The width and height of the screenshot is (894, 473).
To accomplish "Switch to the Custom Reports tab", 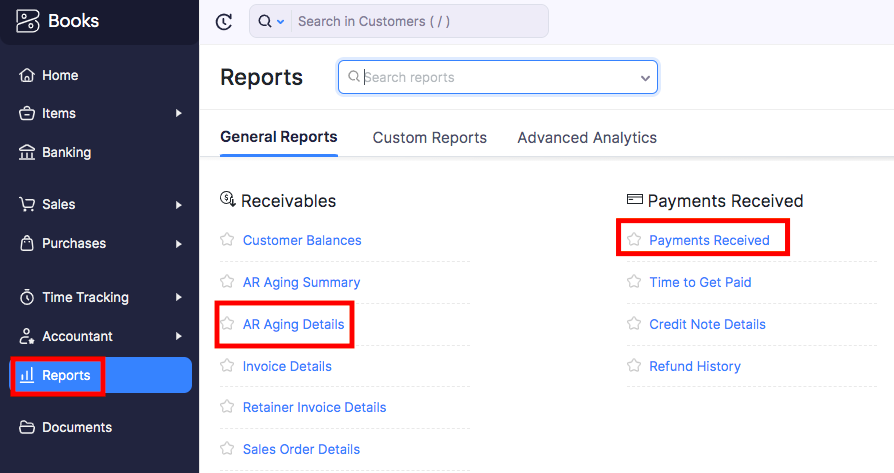I will tap(429, 138).
